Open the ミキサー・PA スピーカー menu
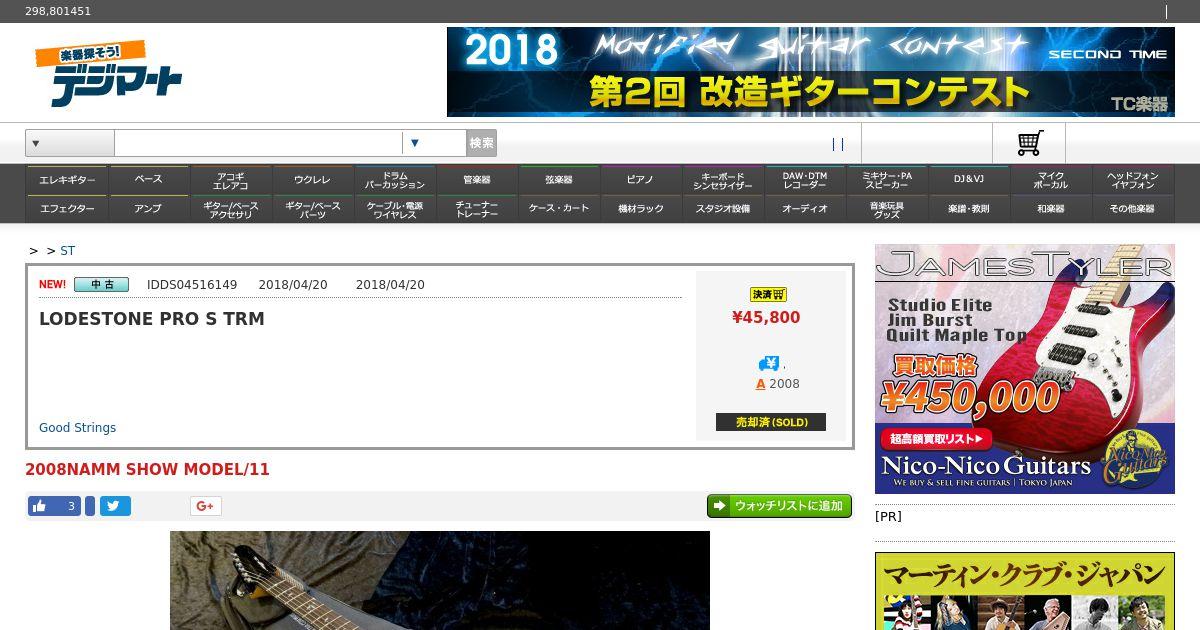 [x=887, y=180]
